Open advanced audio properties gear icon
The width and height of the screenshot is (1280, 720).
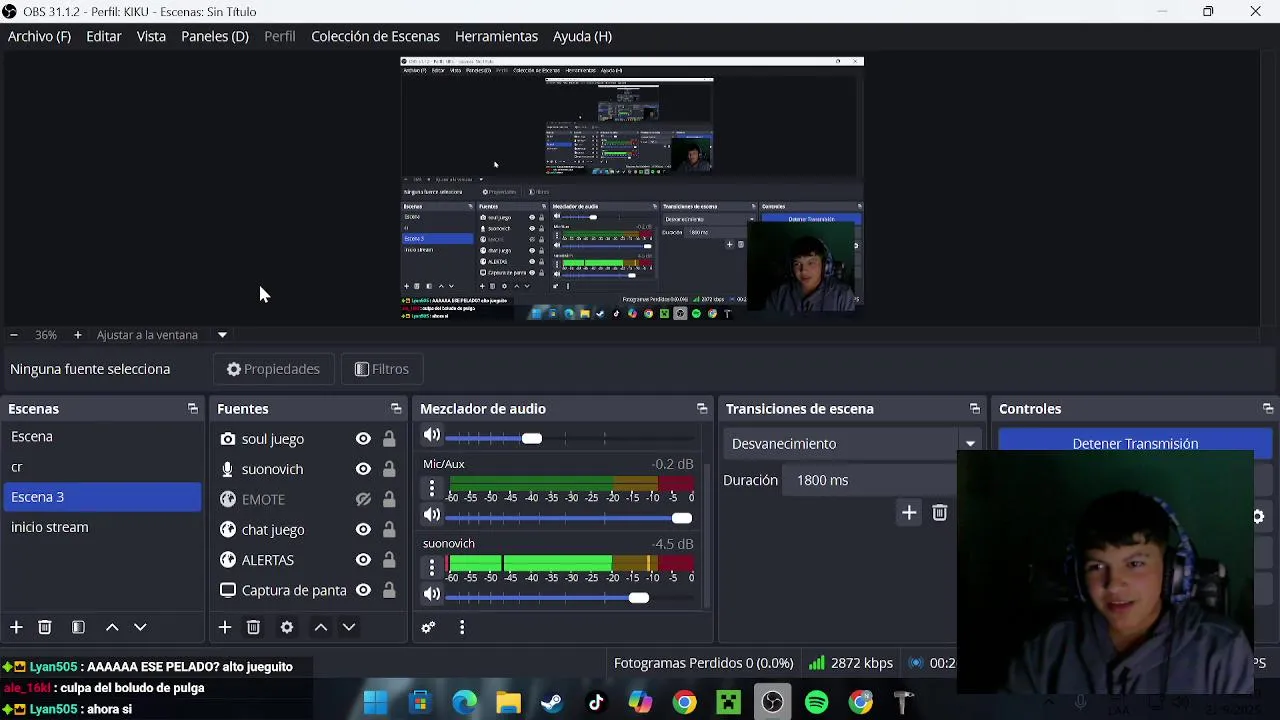428,628
